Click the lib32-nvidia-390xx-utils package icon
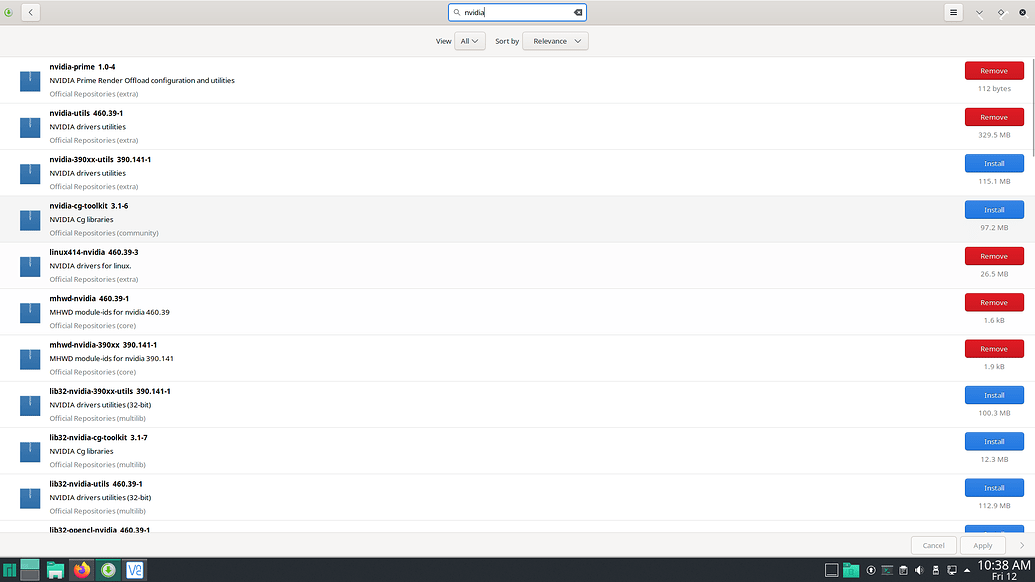The height and width of the screenshot is (582, 1035). pyautogui.click(x=30, y=405)
